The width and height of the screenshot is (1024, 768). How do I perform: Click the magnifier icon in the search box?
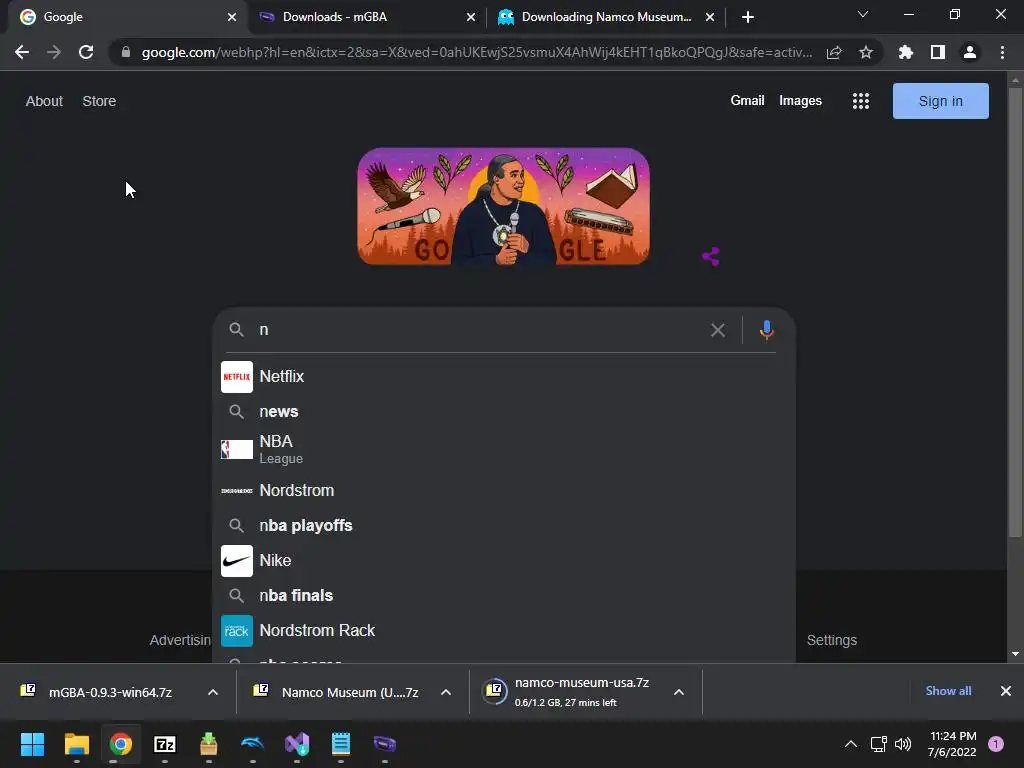pyautogui.click(x=236, y=330)
